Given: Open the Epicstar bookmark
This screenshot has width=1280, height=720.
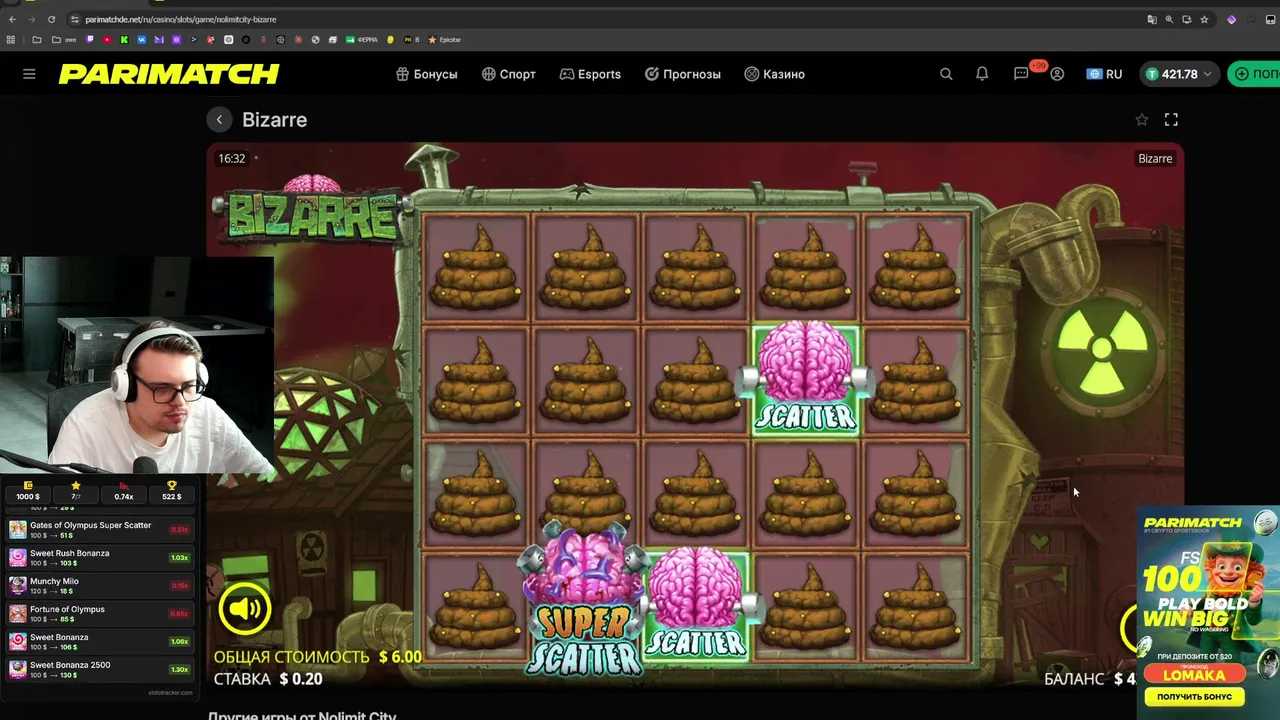Looking at the screenshot, I should tap(444, 40).
